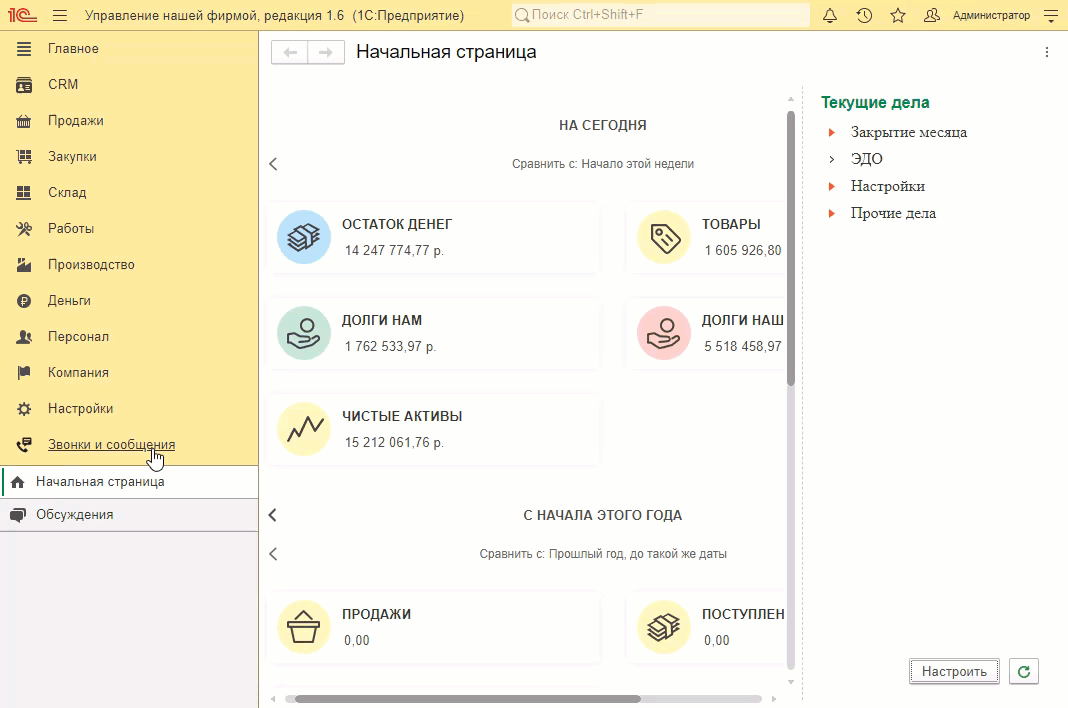
Task: Open the Продажи section in sidebar
Action: (76, 121)
